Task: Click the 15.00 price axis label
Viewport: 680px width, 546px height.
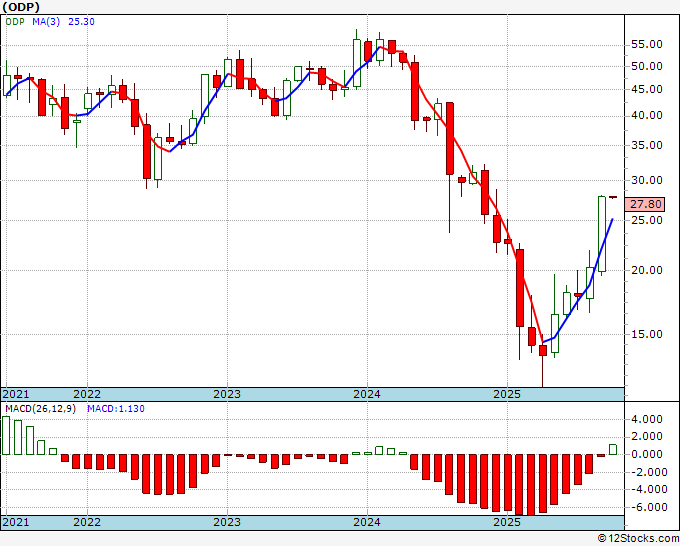Action: coord(646,334)
